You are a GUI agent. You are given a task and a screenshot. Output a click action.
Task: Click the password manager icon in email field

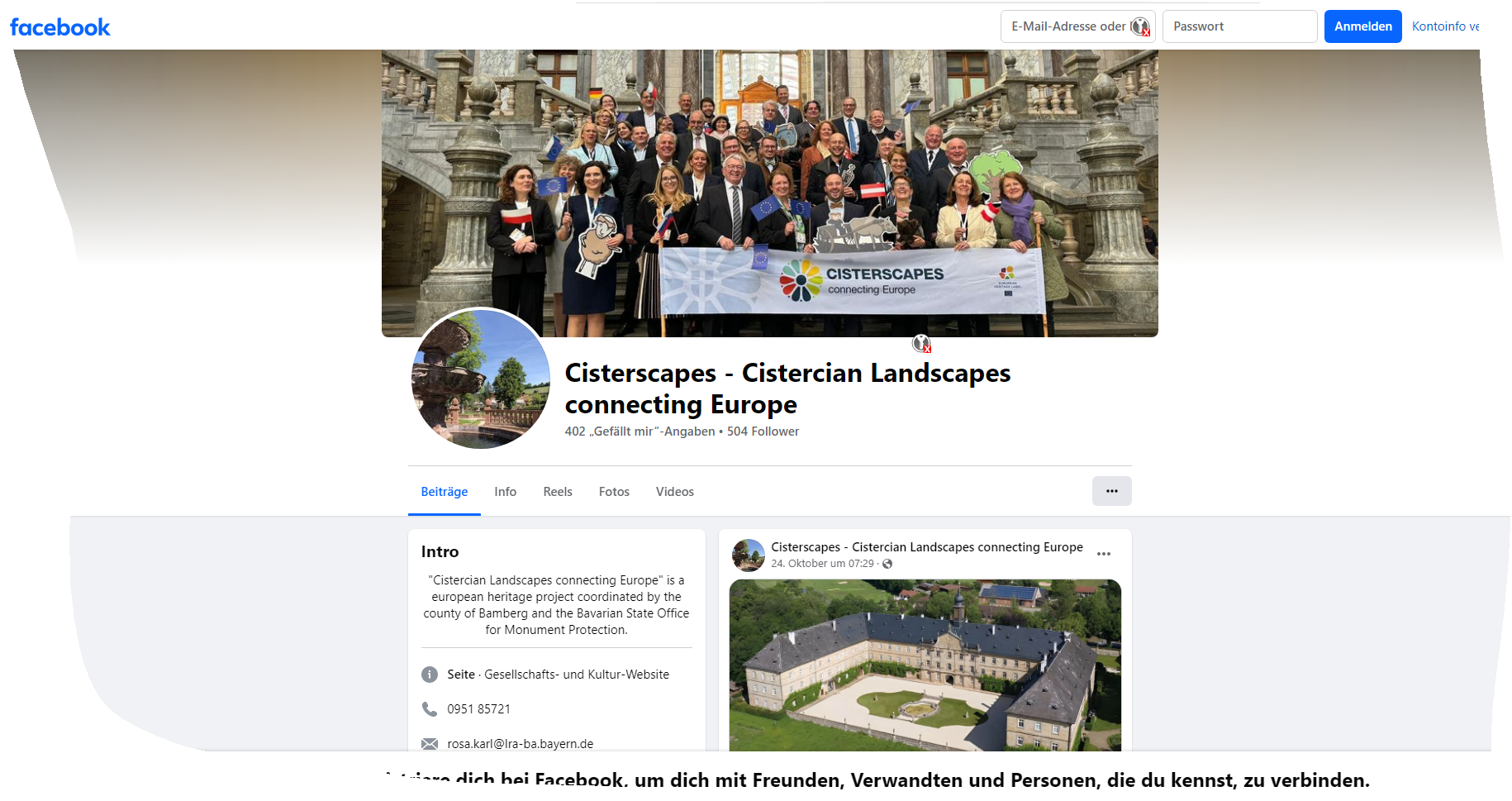point(1140,26)
